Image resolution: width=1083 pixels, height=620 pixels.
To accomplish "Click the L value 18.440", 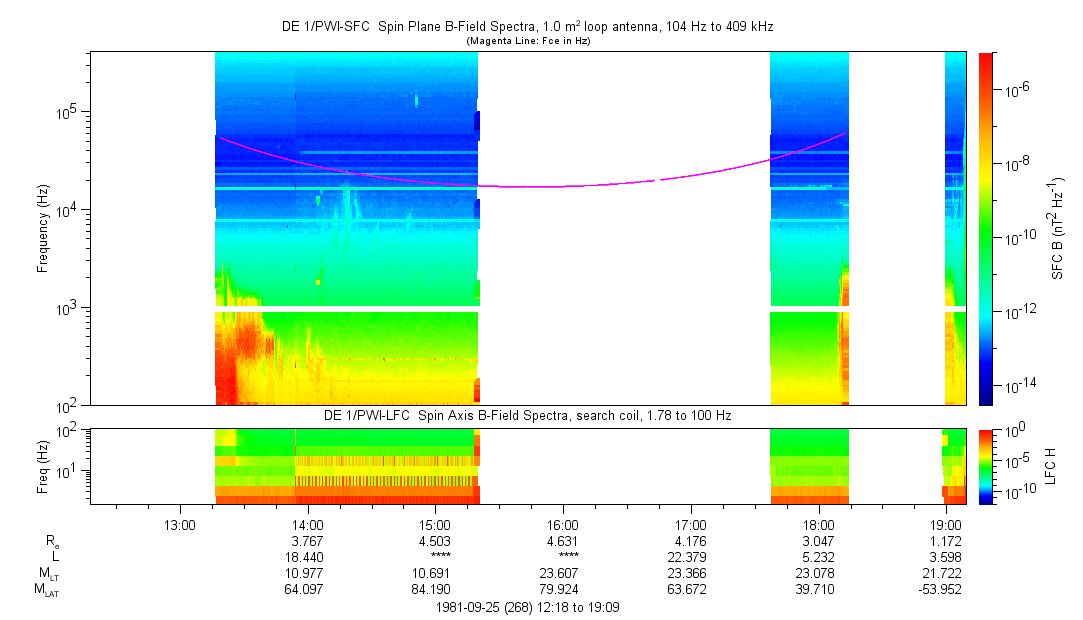I will tap(307, 557).
